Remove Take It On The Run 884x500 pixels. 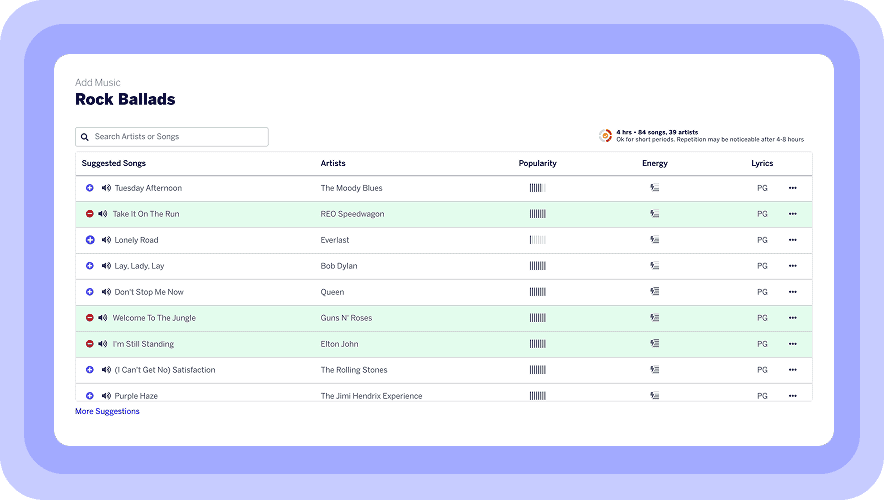click(90, 214)
